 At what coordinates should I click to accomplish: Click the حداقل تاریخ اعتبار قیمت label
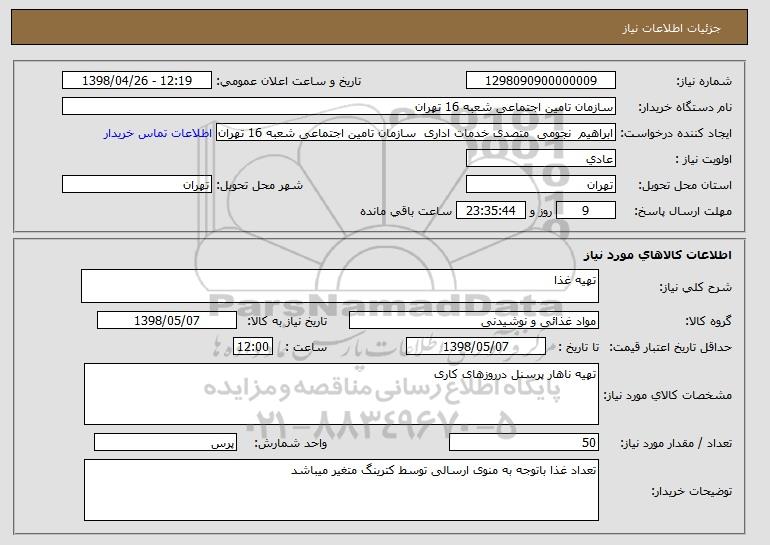(671, 347)
